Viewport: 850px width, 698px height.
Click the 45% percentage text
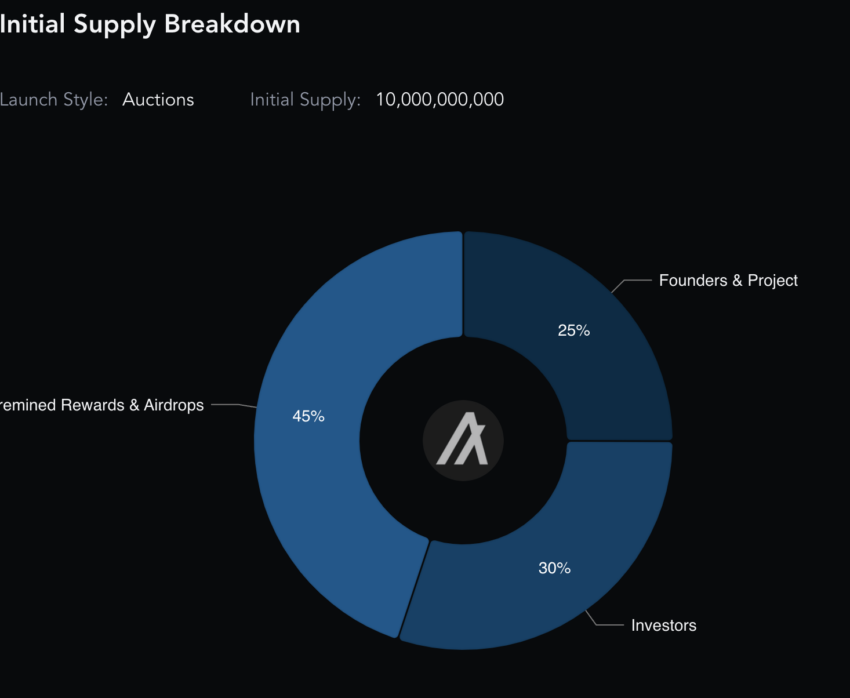pos(308,416)
